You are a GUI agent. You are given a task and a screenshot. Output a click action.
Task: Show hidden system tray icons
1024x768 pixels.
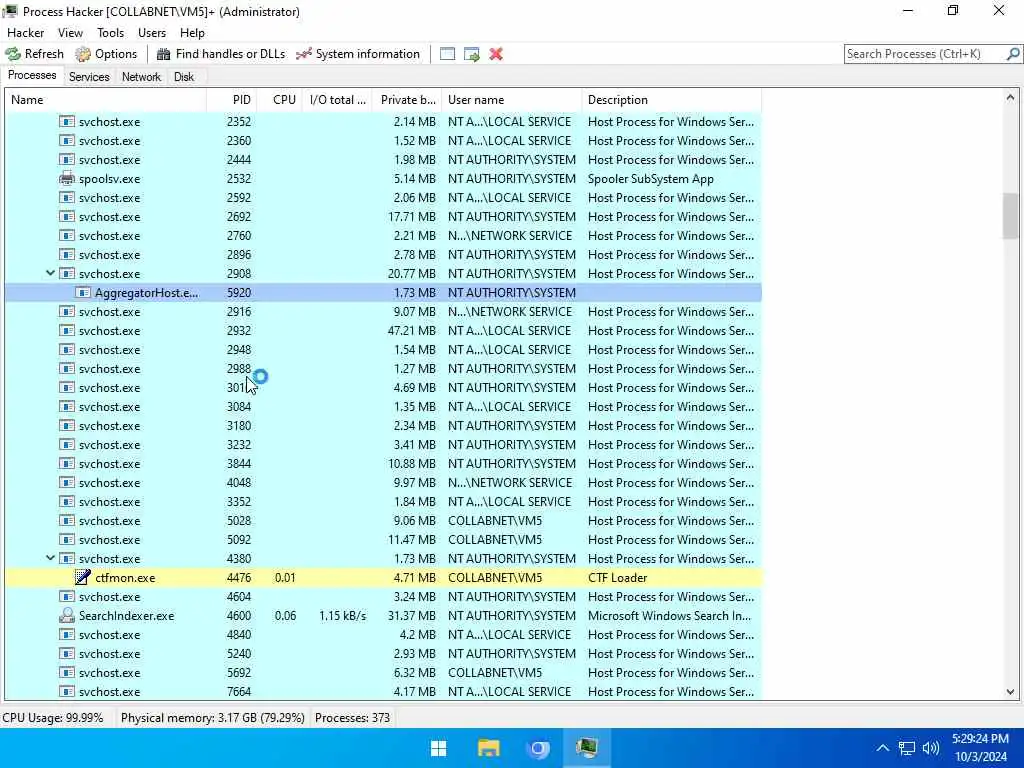[x=882, y=748]
